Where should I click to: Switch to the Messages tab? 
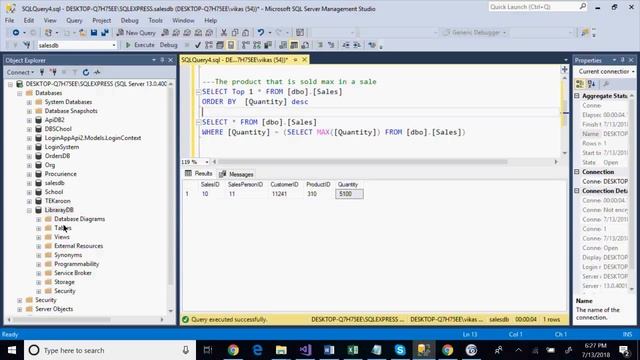[236, 174]
